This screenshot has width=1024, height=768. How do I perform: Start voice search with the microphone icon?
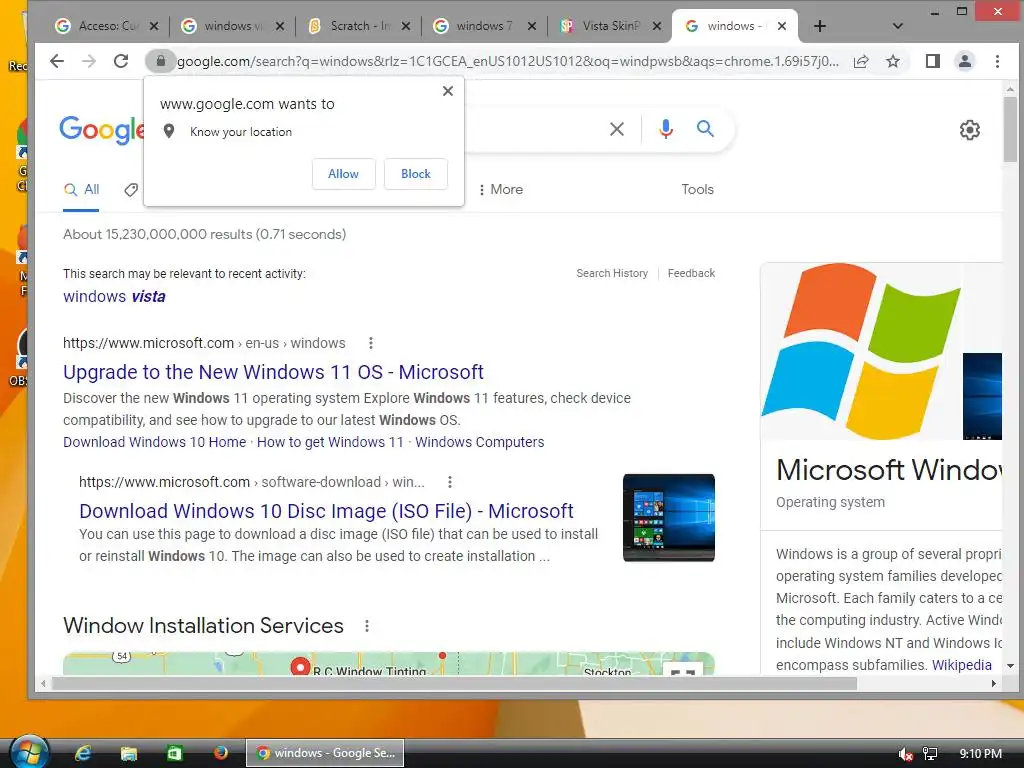pyautogui.click(x=665, y=129)
